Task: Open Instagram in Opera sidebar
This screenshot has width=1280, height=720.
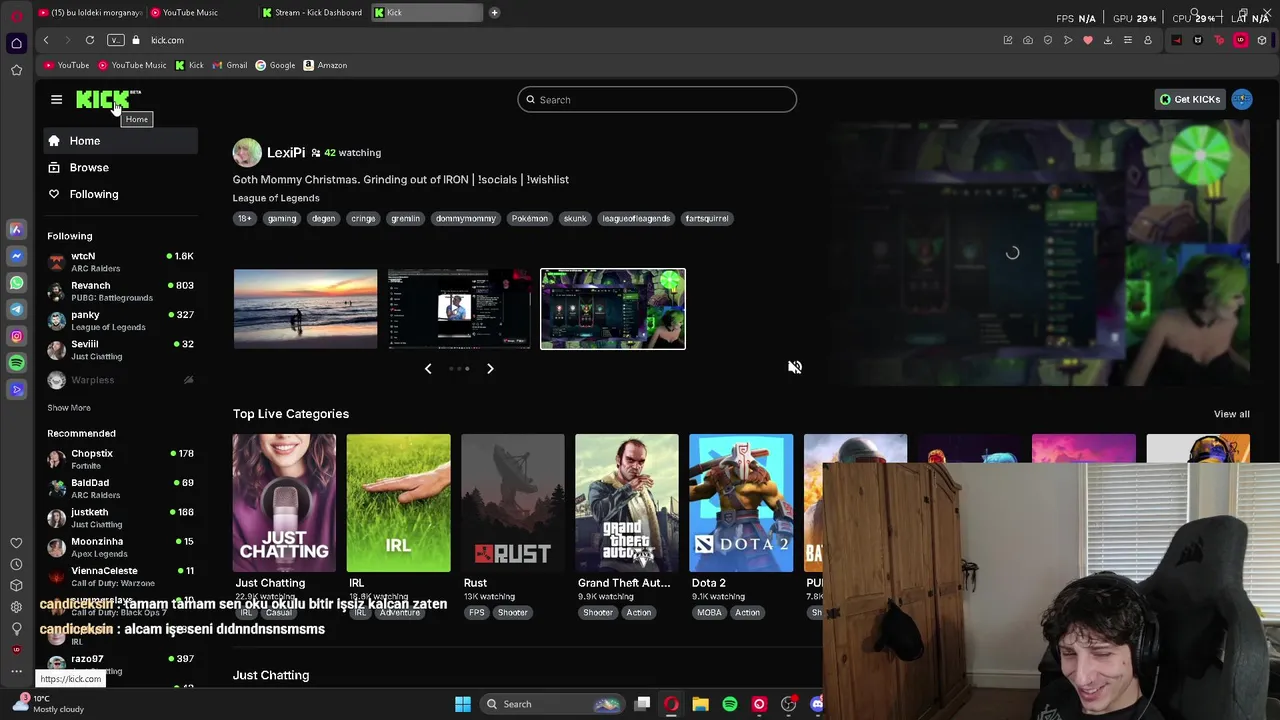Action: (16, 336)
